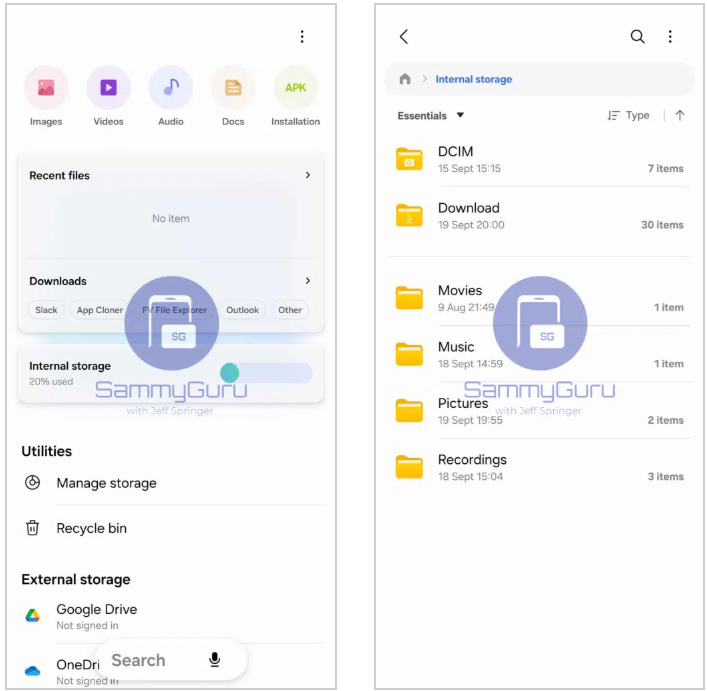Open Google Drive storage entry
Image resolution: width=707 pixels, height=691 pixels.
(171, 616)
